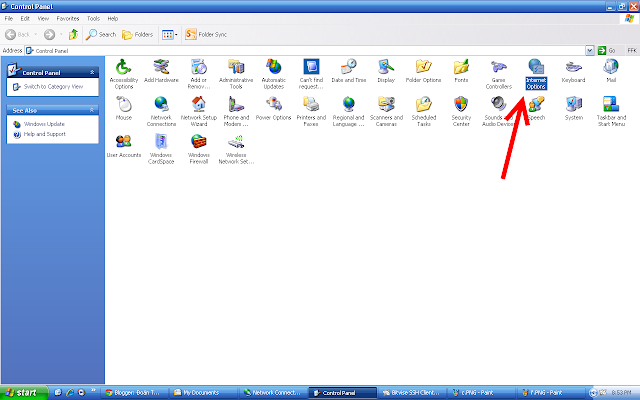
Task: Open the Add Hardware applet
Action: [x=161, y=71]
